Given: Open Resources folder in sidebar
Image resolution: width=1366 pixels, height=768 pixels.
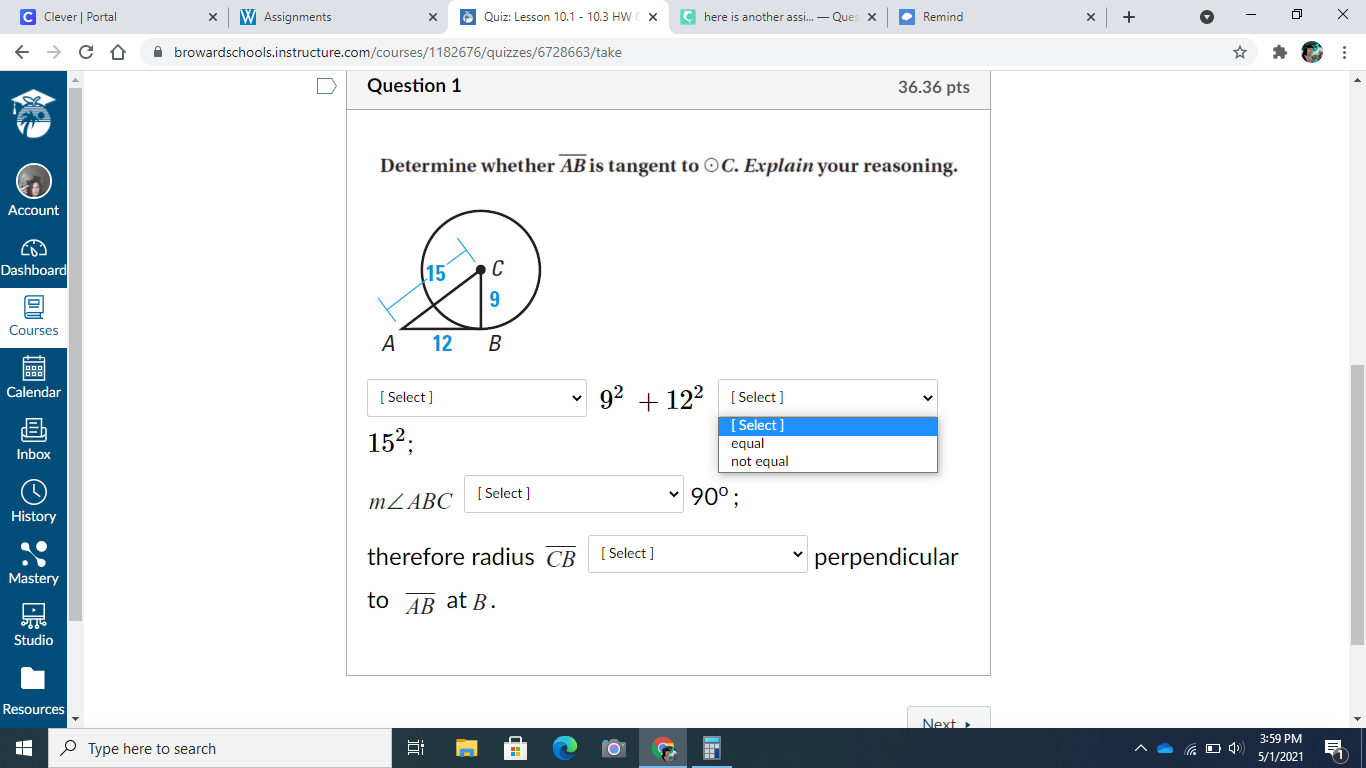Looking at the screenshot, I should 33,692.
